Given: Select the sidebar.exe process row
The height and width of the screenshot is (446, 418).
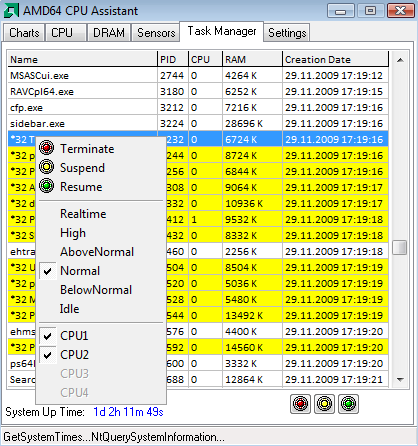Looking at the screenshot, I should point(198,124).
